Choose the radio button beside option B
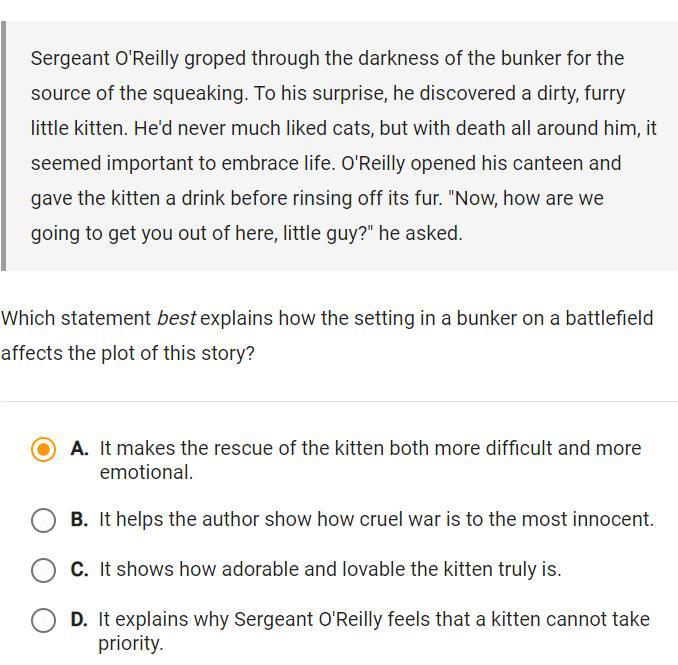 (43, 520)
